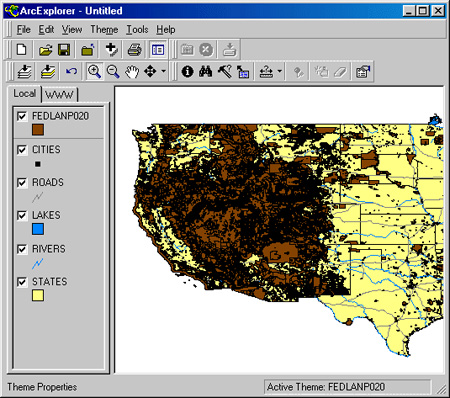The image size is (450, 398).
Task: Expand the Direction tool dropdown arrow
Action: point(163,71)
